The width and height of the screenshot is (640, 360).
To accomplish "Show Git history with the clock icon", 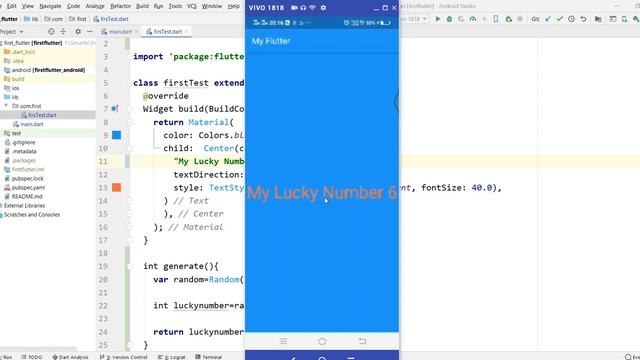I will tap(571, 19).
